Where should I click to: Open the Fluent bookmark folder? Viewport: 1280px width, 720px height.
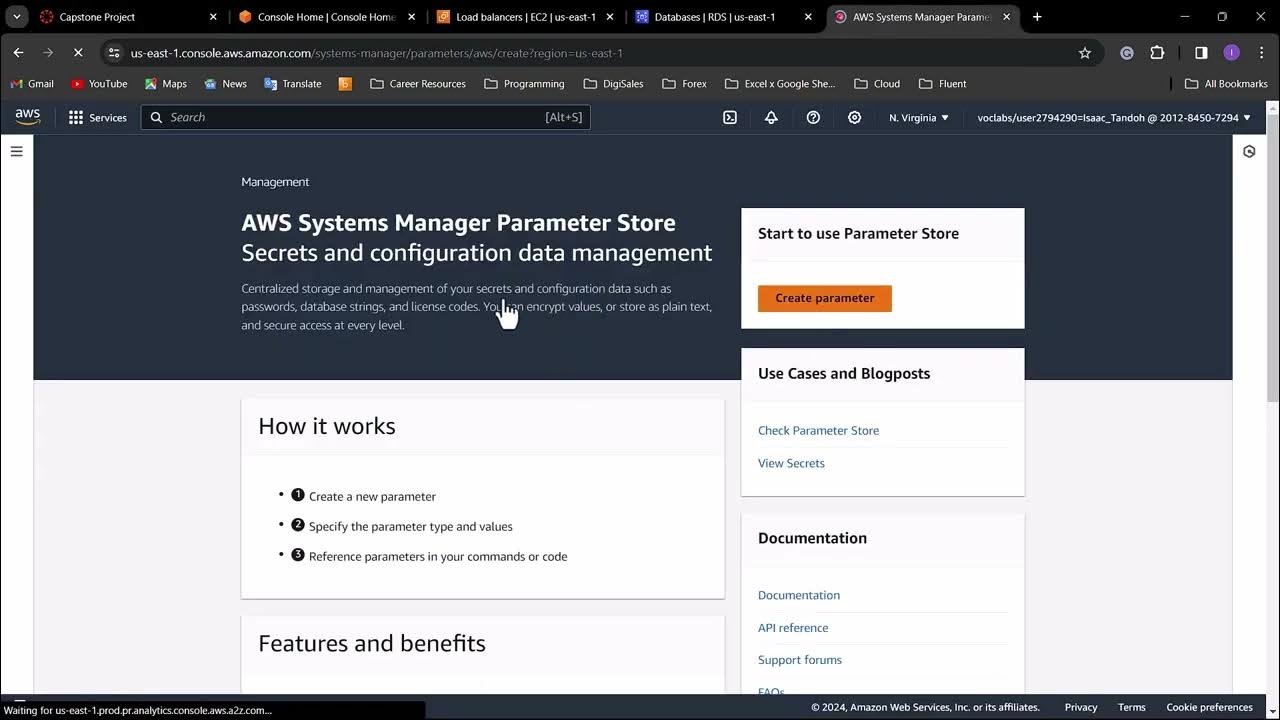pos(942,84)
